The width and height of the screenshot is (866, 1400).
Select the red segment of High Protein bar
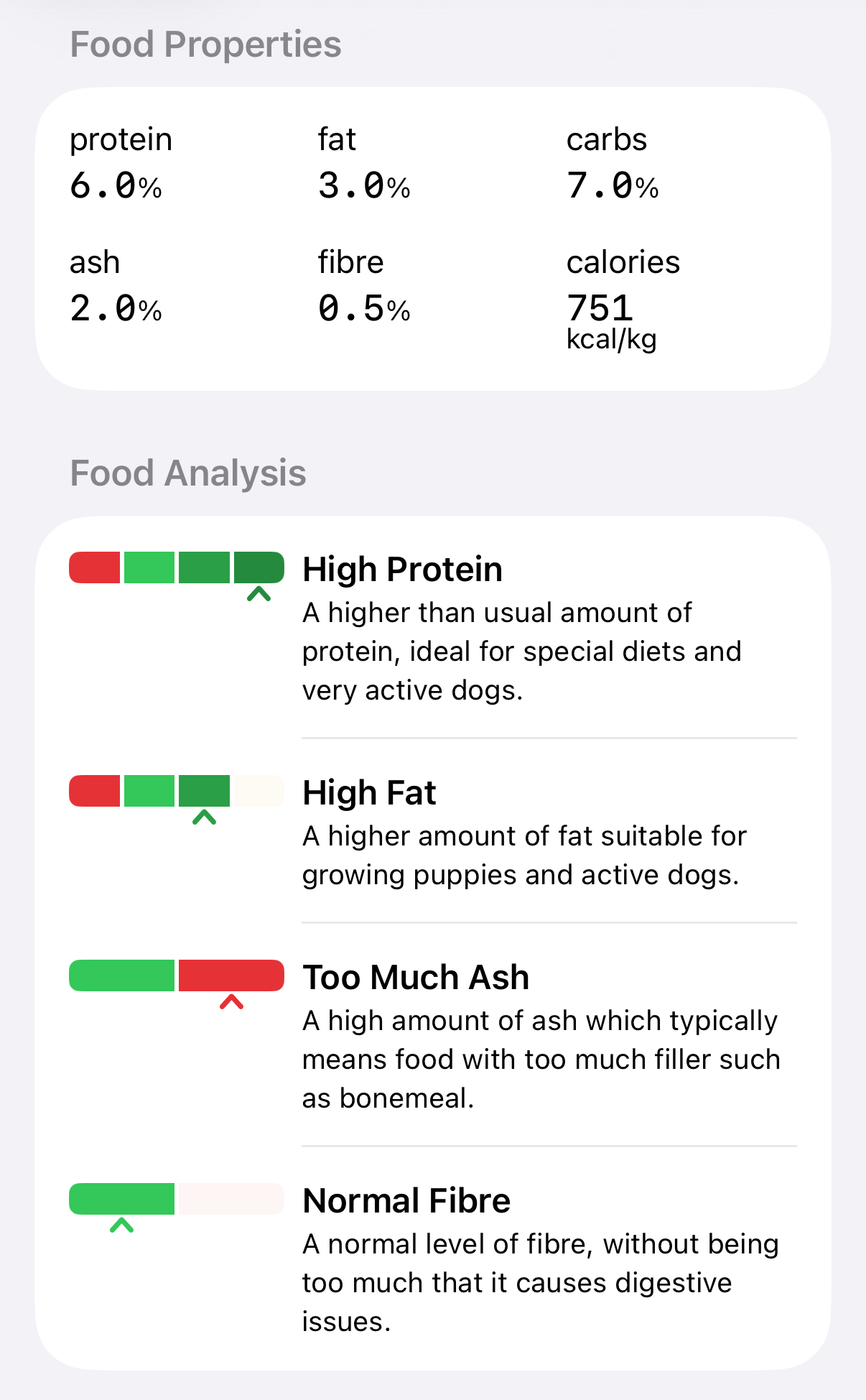(x=95, y=567)
